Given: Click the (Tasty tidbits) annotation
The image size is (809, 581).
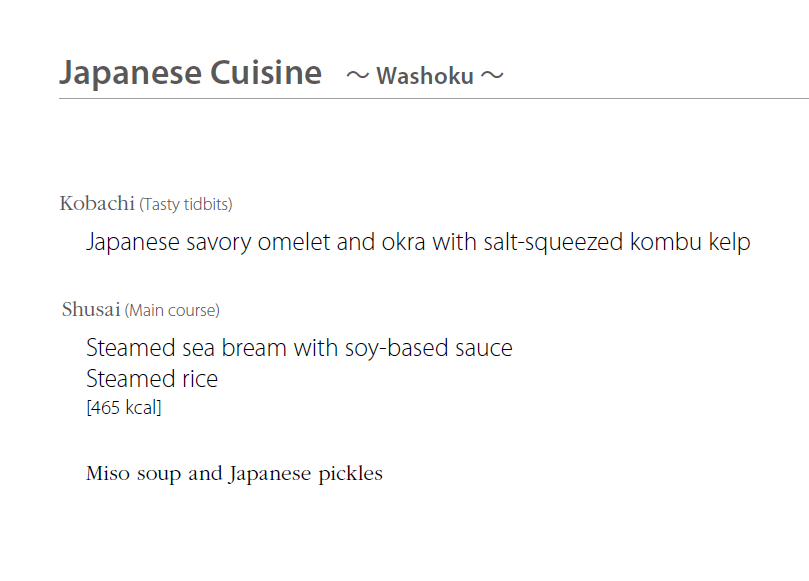Looking at the screenshot, I should pos(186,204).
